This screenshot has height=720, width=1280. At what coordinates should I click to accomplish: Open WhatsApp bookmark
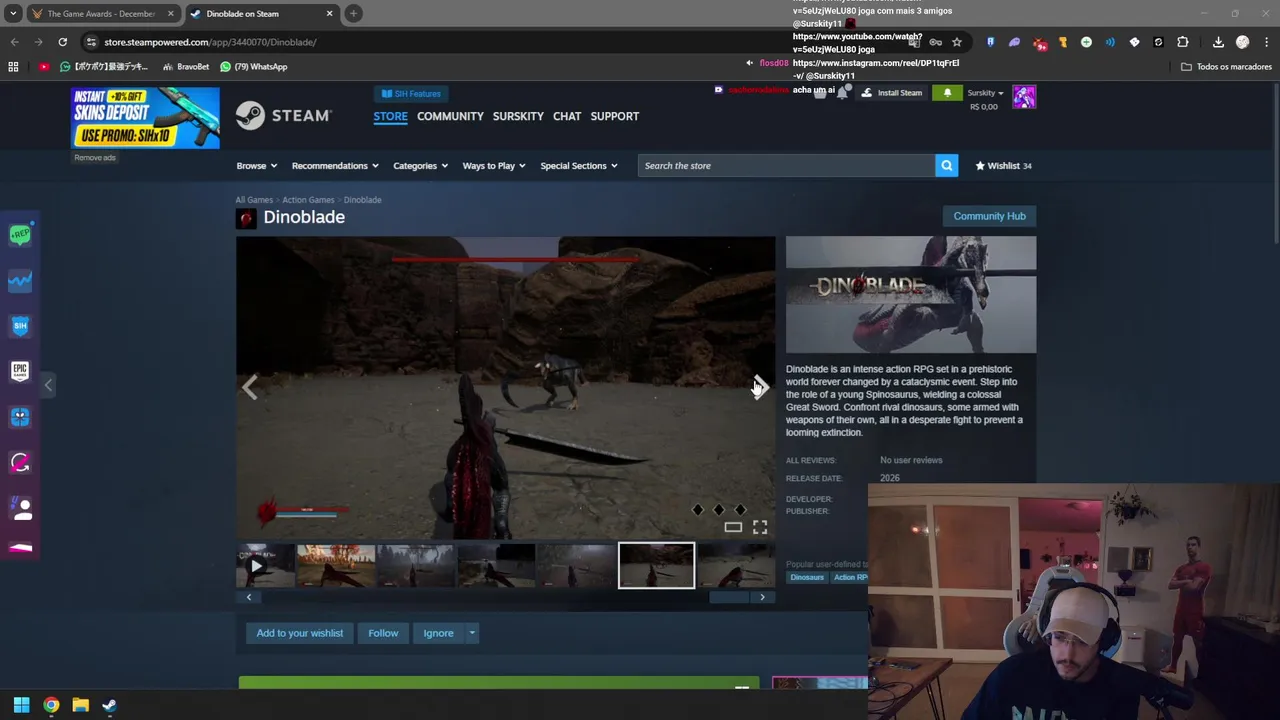[x=254, y=67]
